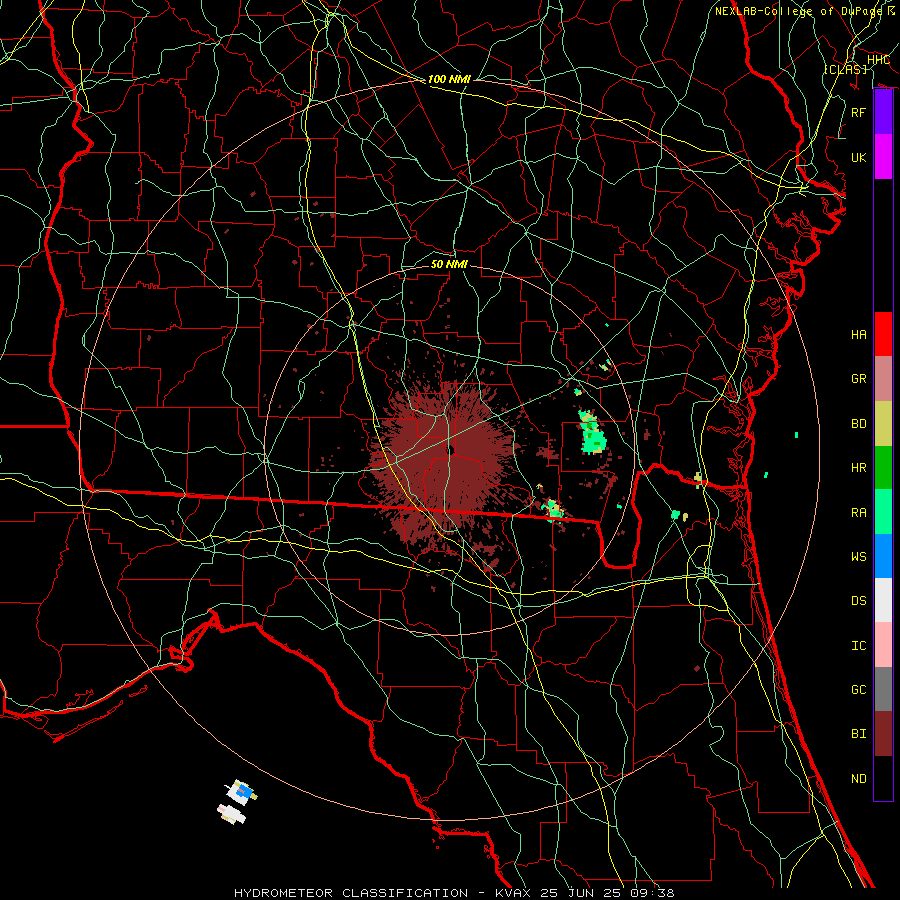Click the UK legend label
The width and height of the screenshot is (900, 900).
coord(858,157)
